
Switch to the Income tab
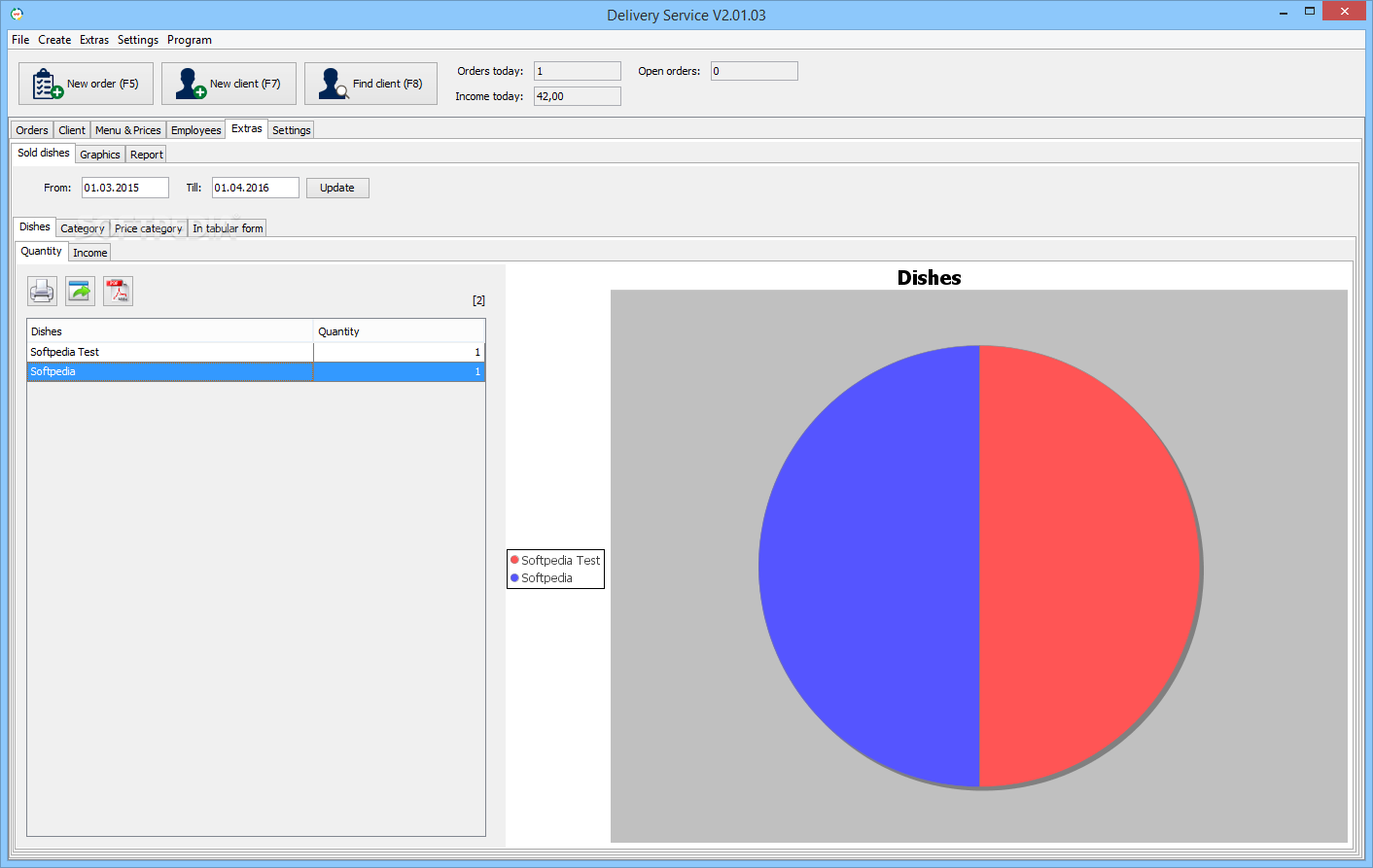90,253
